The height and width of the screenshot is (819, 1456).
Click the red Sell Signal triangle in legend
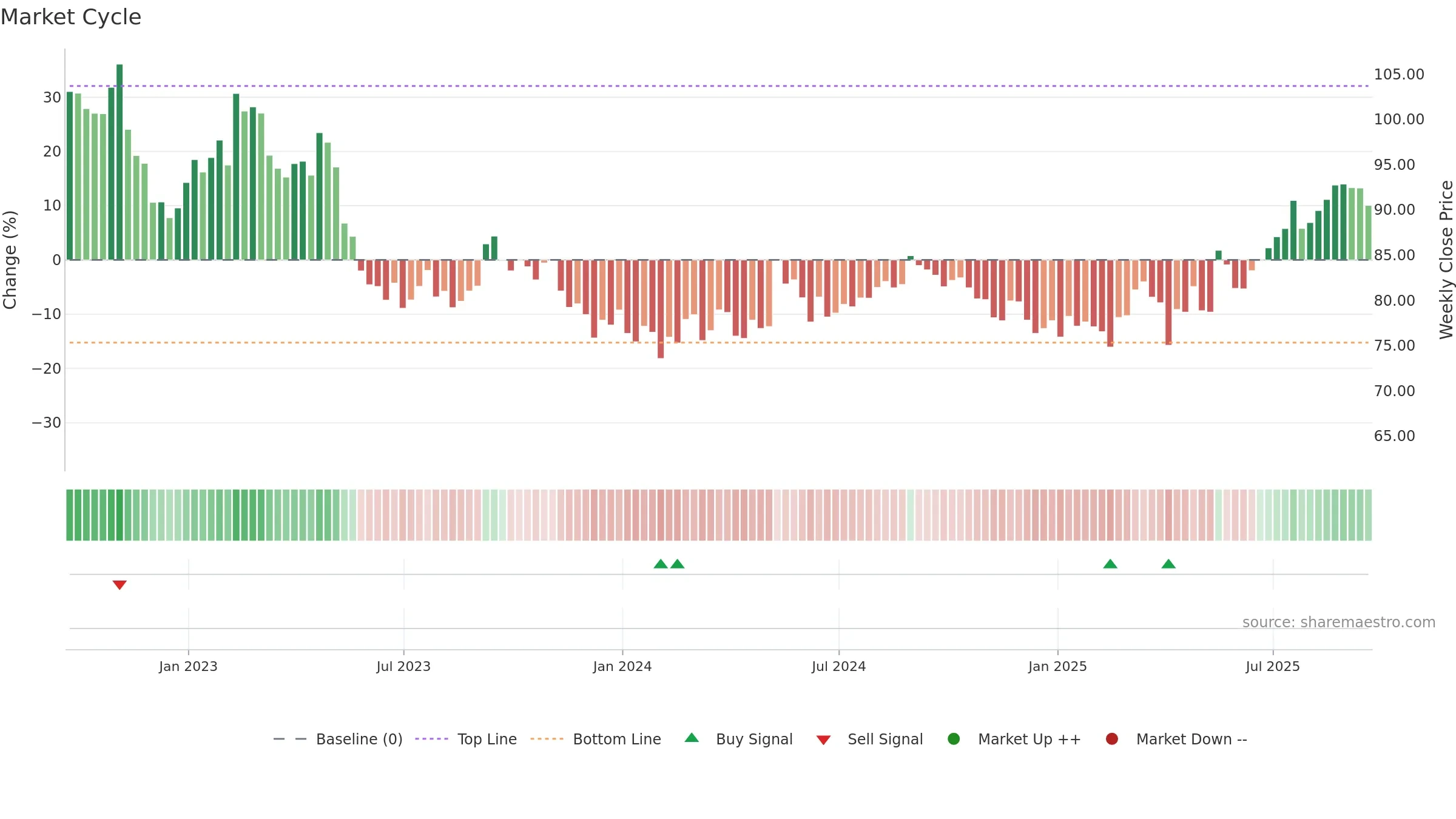(823, 740)
